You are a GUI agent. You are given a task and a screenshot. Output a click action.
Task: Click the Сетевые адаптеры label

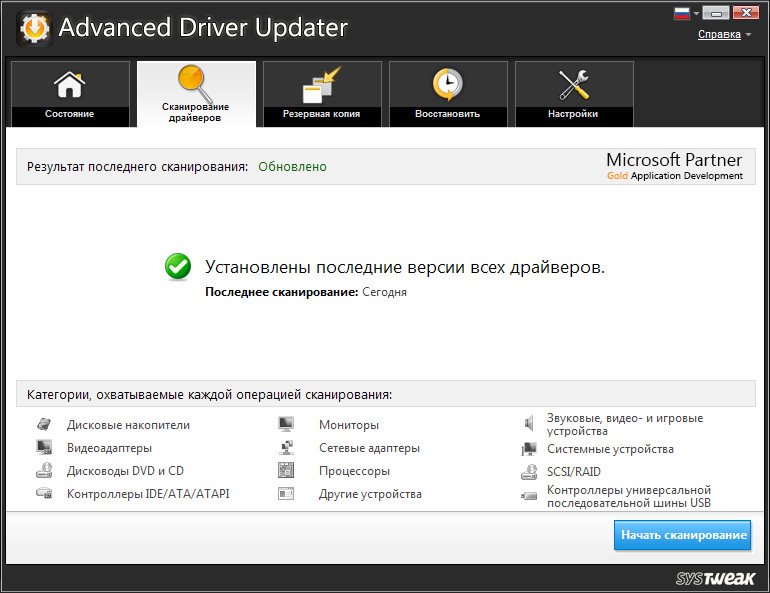tap(369, 448)
